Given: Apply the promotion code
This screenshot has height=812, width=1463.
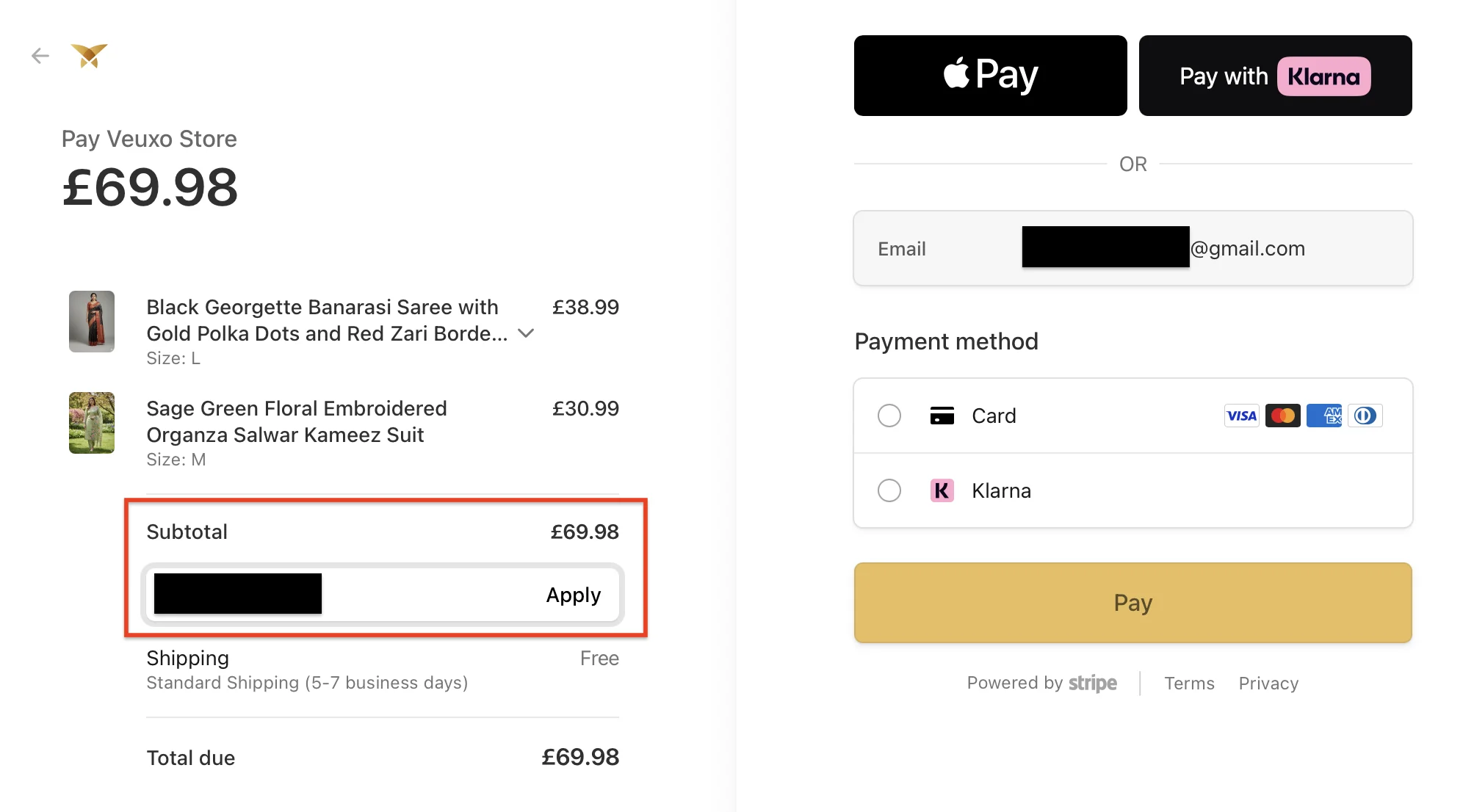Looking at the screenshot, I should 573,595.
